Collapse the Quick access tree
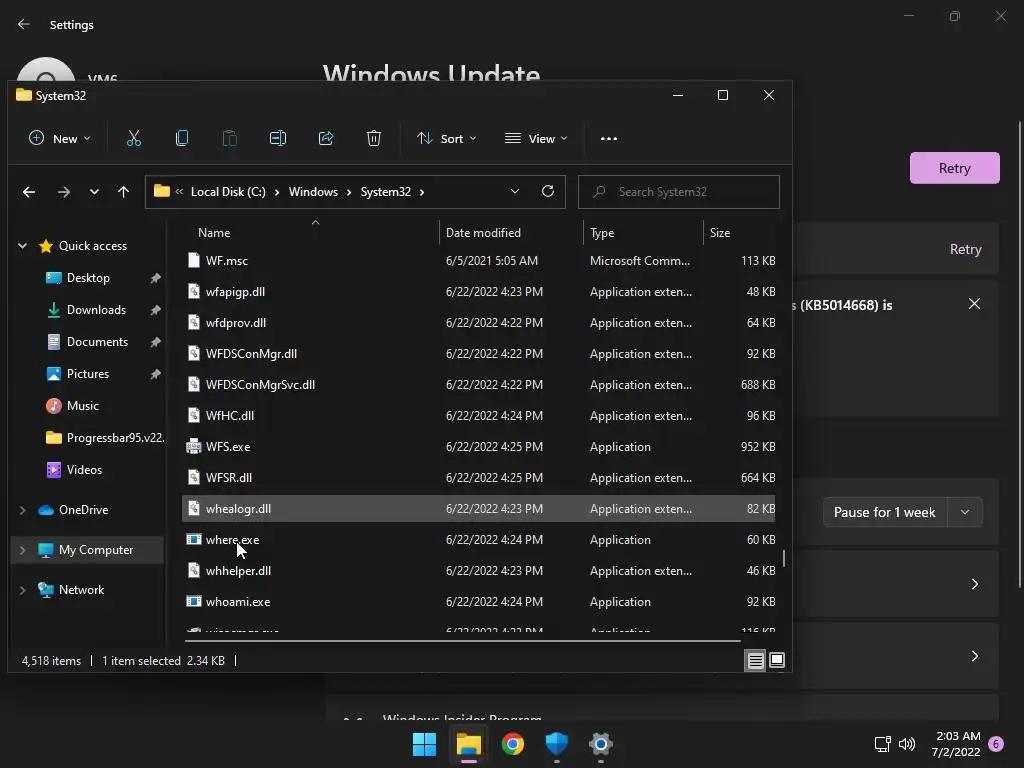 (22, 246)
